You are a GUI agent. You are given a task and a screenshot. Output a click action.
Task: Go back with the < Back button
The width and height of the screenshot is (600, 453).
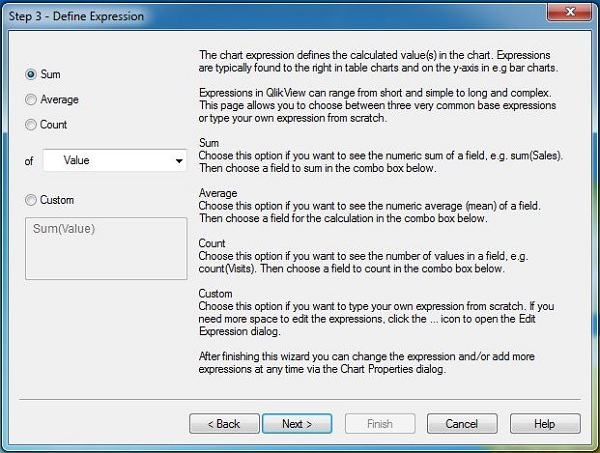click(224, 424)
